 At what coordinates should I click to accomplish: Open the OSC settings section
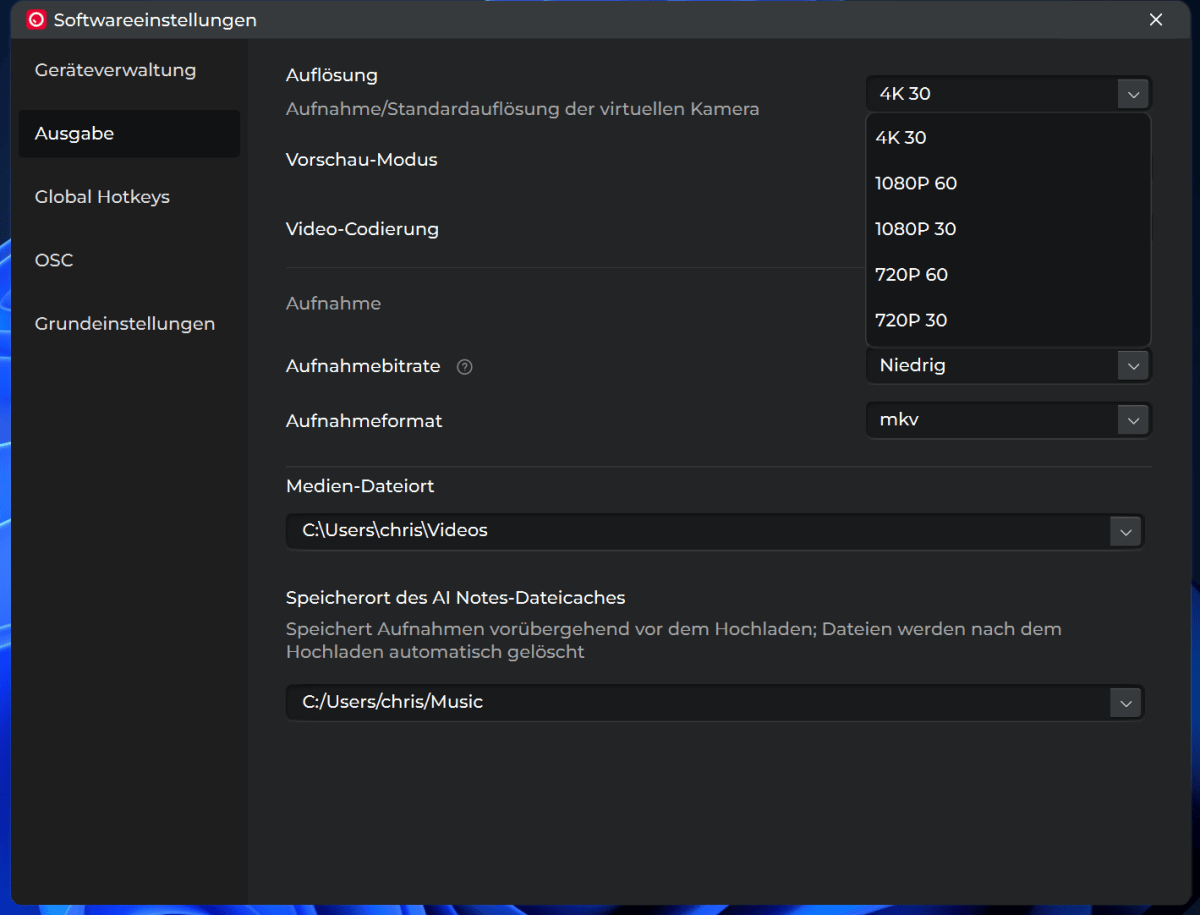pos(129,260)
